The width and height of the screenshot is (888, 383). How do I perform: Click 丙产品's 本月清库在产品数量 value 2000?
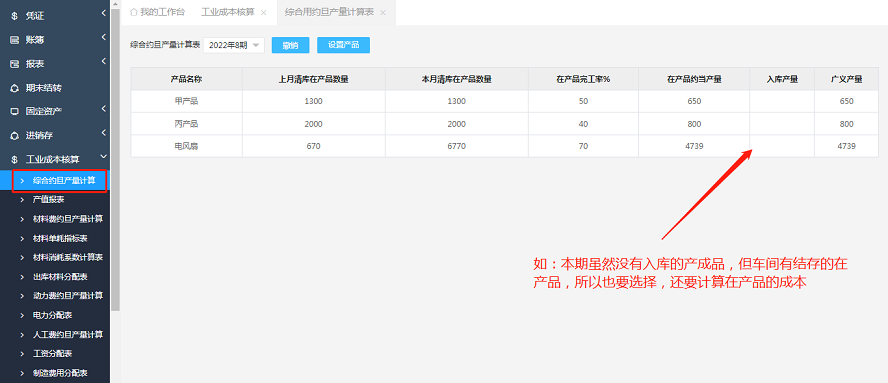tap(456, 124)
